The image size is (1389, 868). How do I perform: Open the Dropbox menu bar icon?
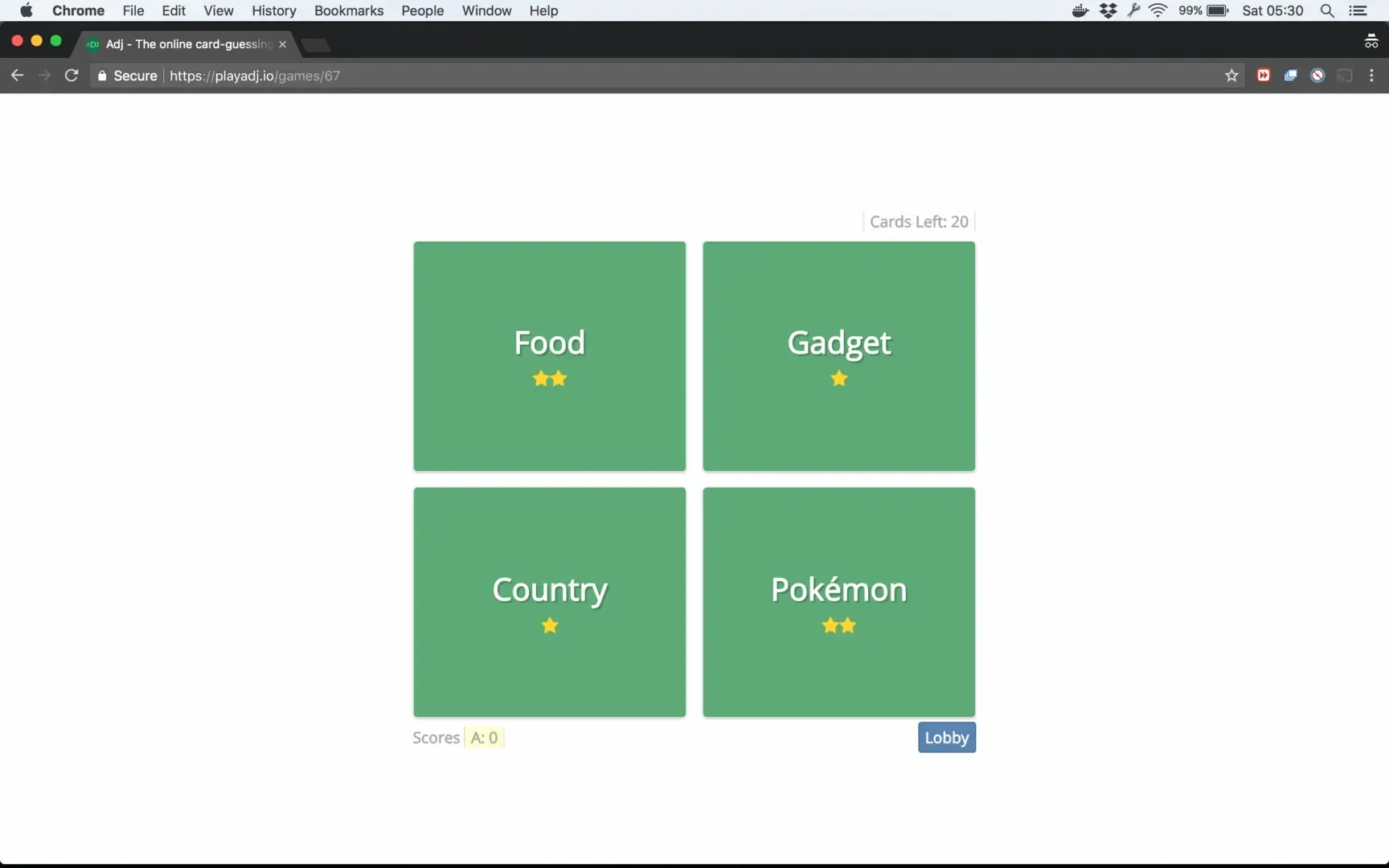click(x=1108, y=10)
